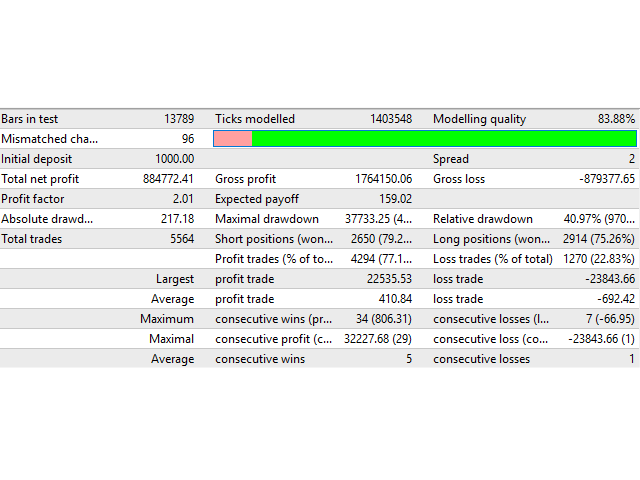
Task: Click the value -23843.66 (1)
Action: 601,339
